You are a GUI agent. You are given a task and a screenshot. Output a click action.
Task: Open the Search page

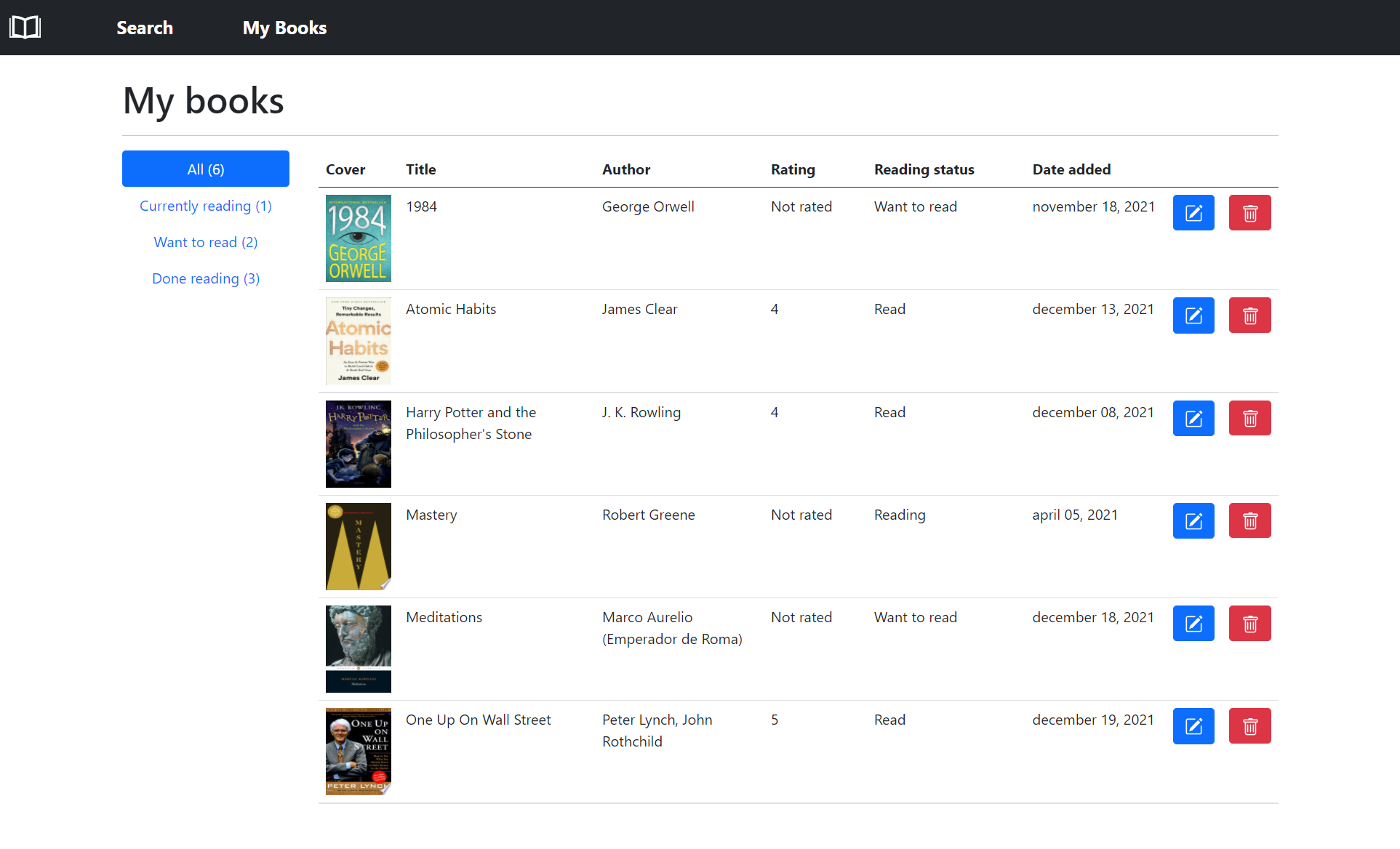[144, 28]
